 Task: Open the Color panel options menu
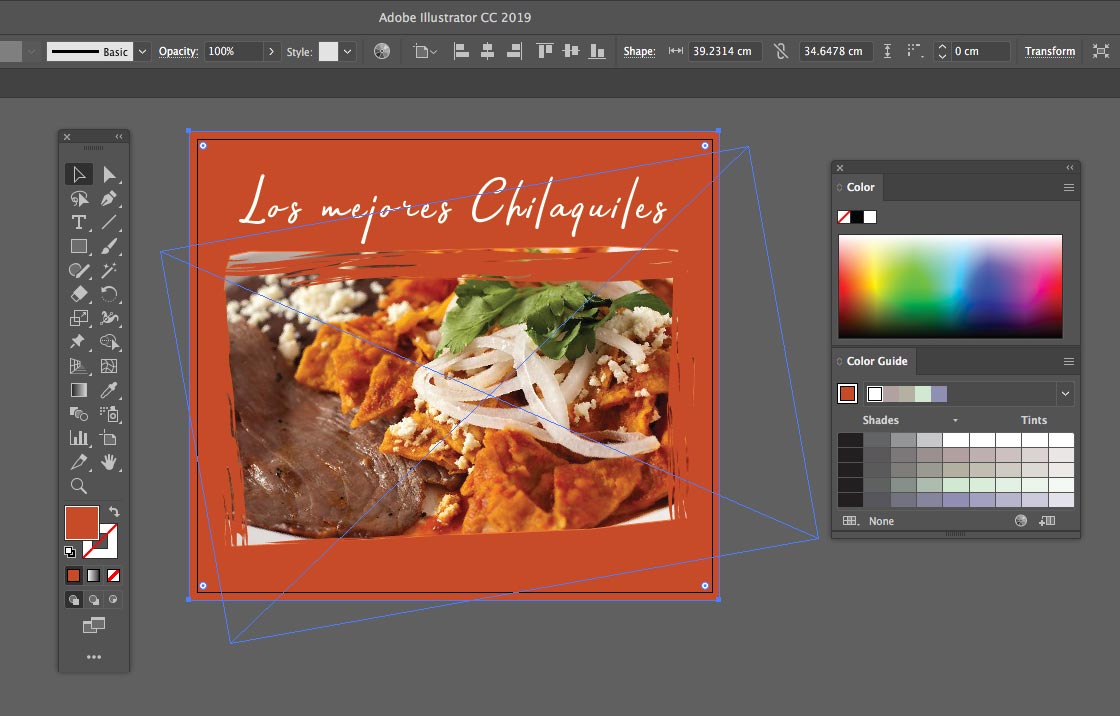coord(1068,187)
